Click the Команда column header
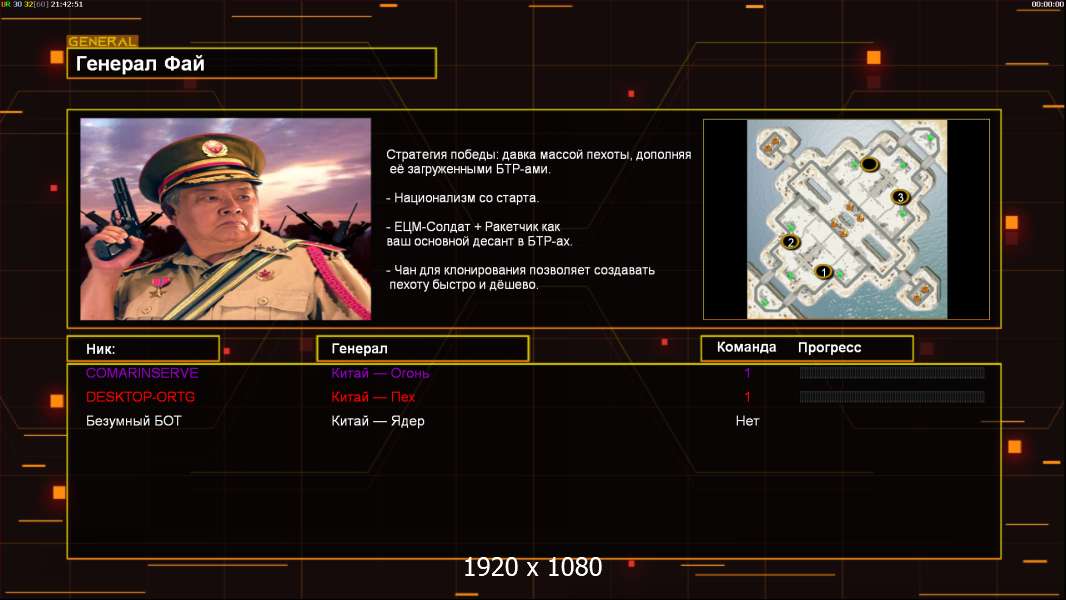This screenshot has height=600, width=1066. pos(746,347)
